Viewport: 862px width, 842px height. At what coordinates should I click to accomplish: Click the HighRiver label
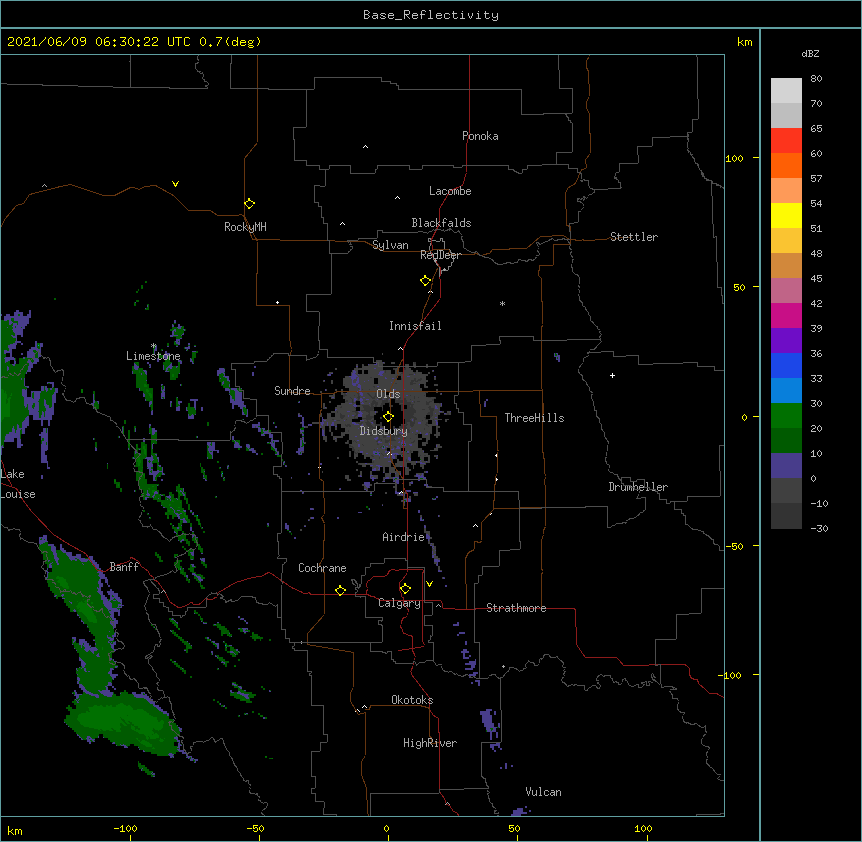(x=430, y=743)
